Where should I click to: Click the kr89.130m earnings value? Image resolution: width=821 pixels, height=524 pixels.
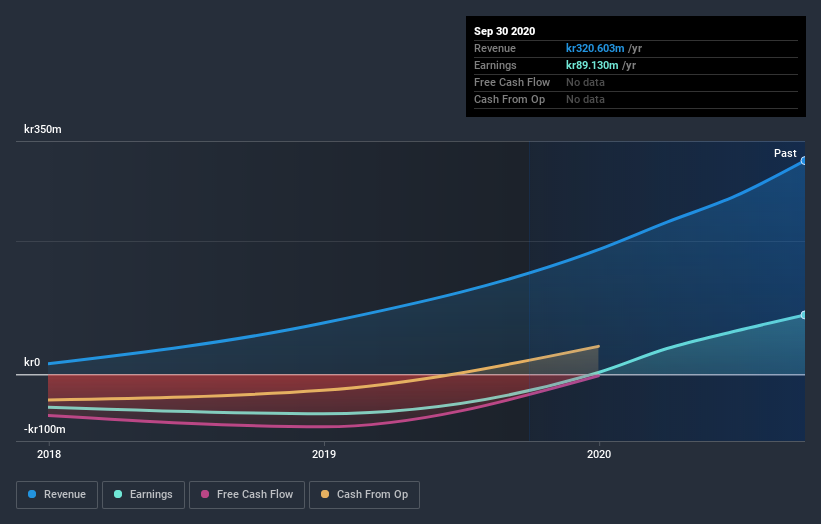[x=592, y=65]
